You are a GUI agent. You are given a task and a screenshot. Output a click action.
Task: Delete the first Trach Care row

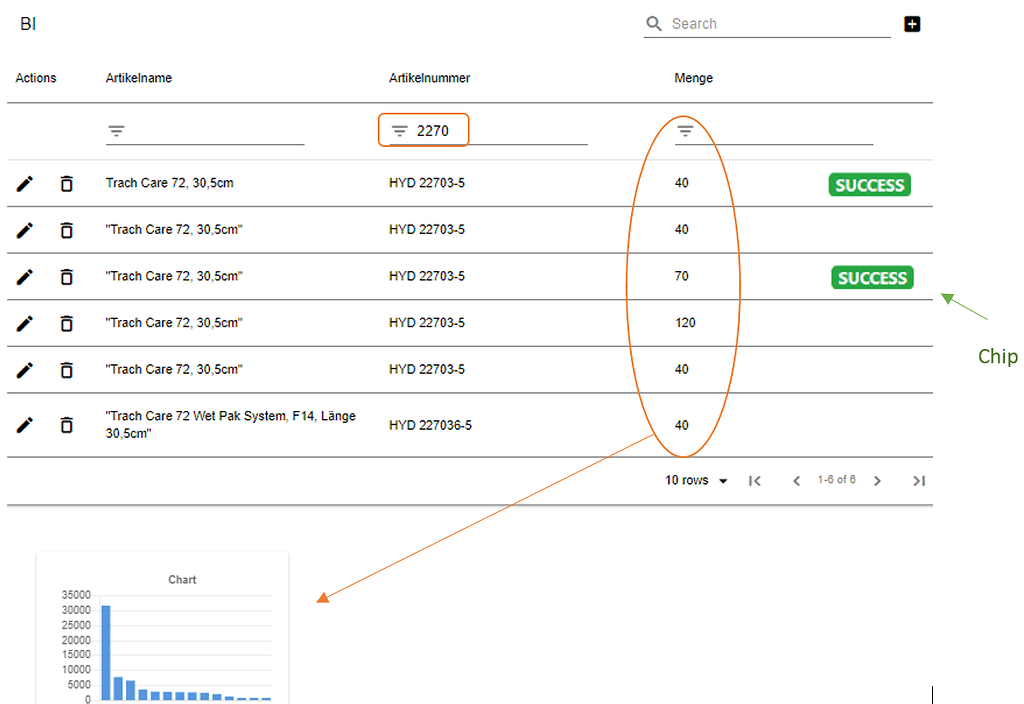(x=66, y=183)
